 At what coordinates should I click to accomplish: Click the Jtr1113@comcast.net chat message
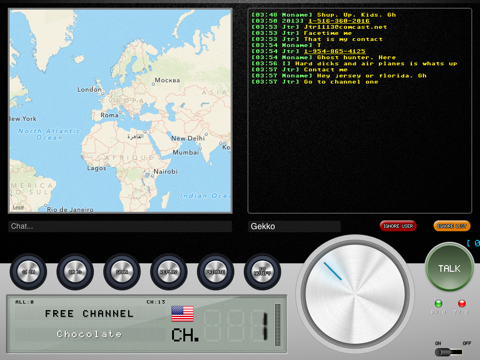click(x=345, y=27)
